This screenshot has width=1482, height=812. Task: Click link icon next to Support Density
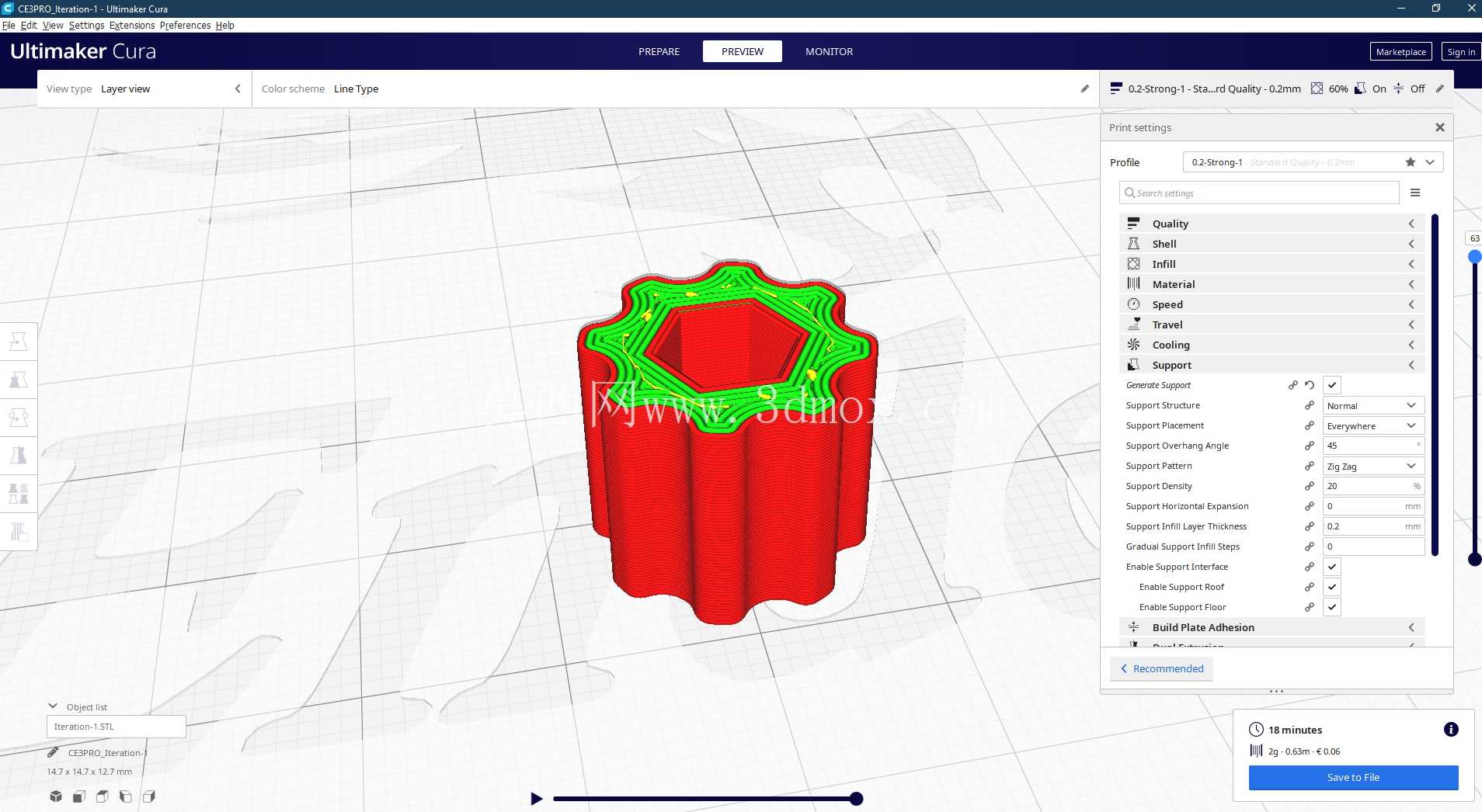coord(1310,486)
